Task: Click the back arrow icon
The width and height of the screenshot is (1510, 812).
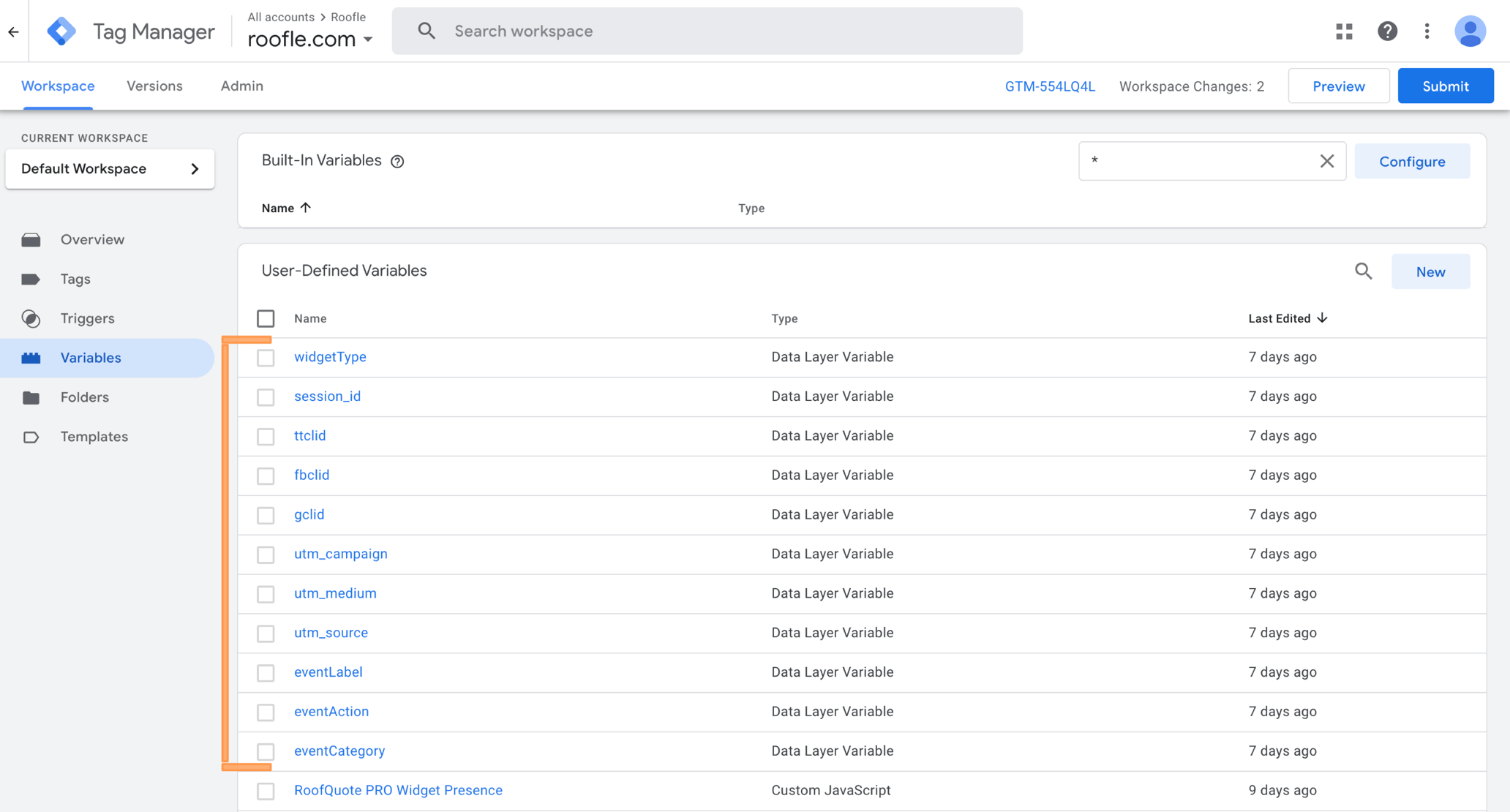Action: (x=14, y=31)
